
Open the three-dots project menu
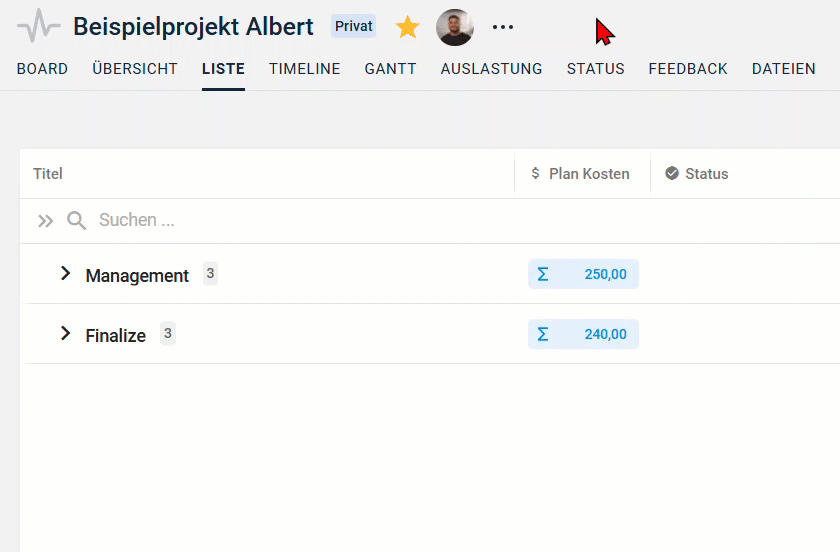[503, 27]
